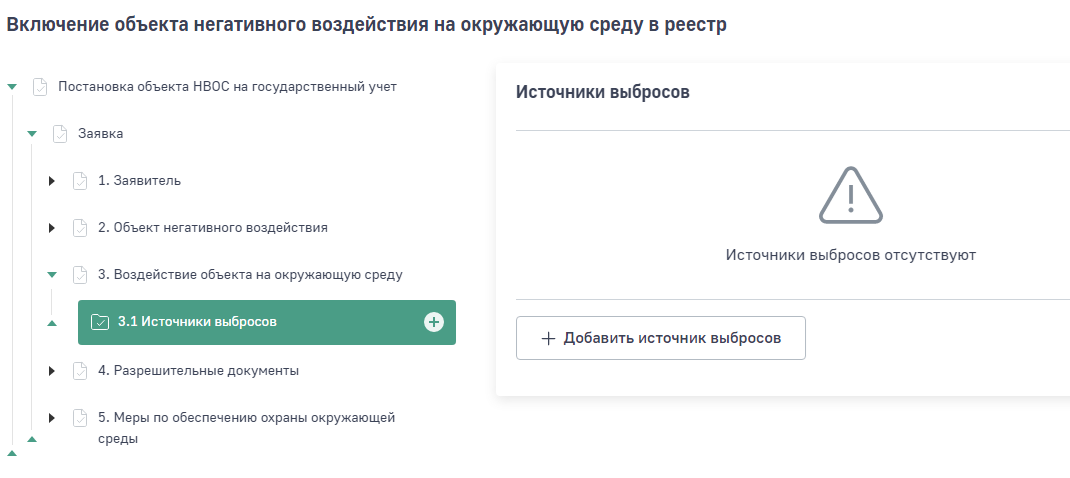Click document icon beside Разрешительные документы
Image resolution: width=1070 pixels, height=478 pixels.
(80, 371)
